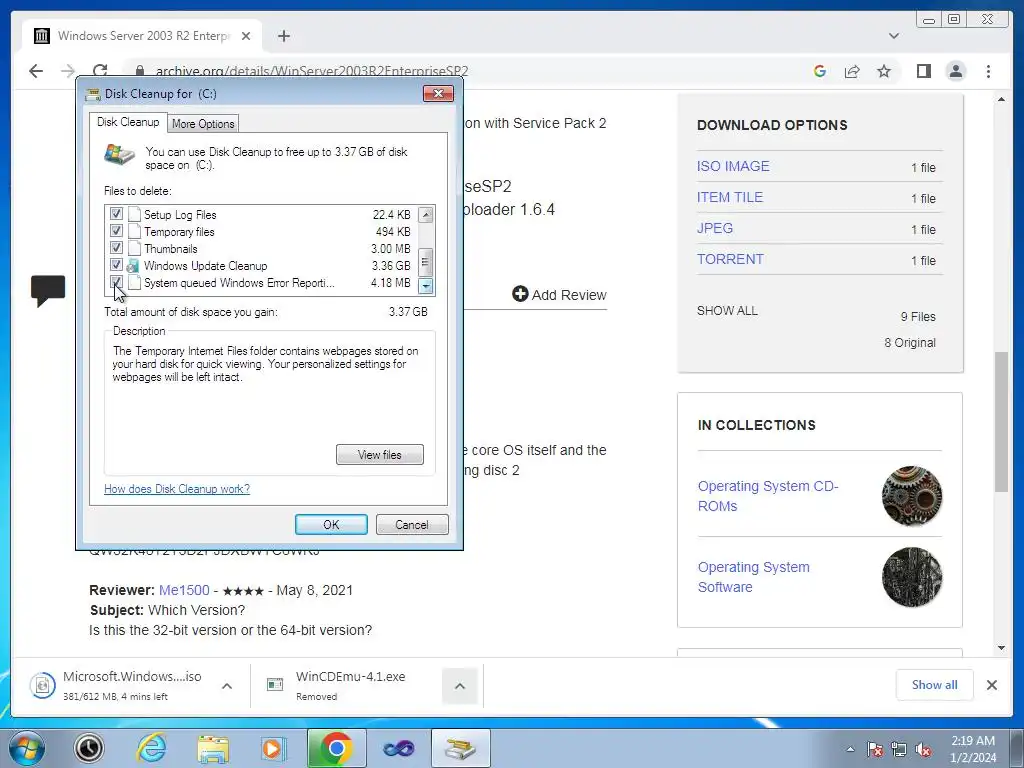Click the View files button
Screen dimensions: 1024x768
click(379, 455)
